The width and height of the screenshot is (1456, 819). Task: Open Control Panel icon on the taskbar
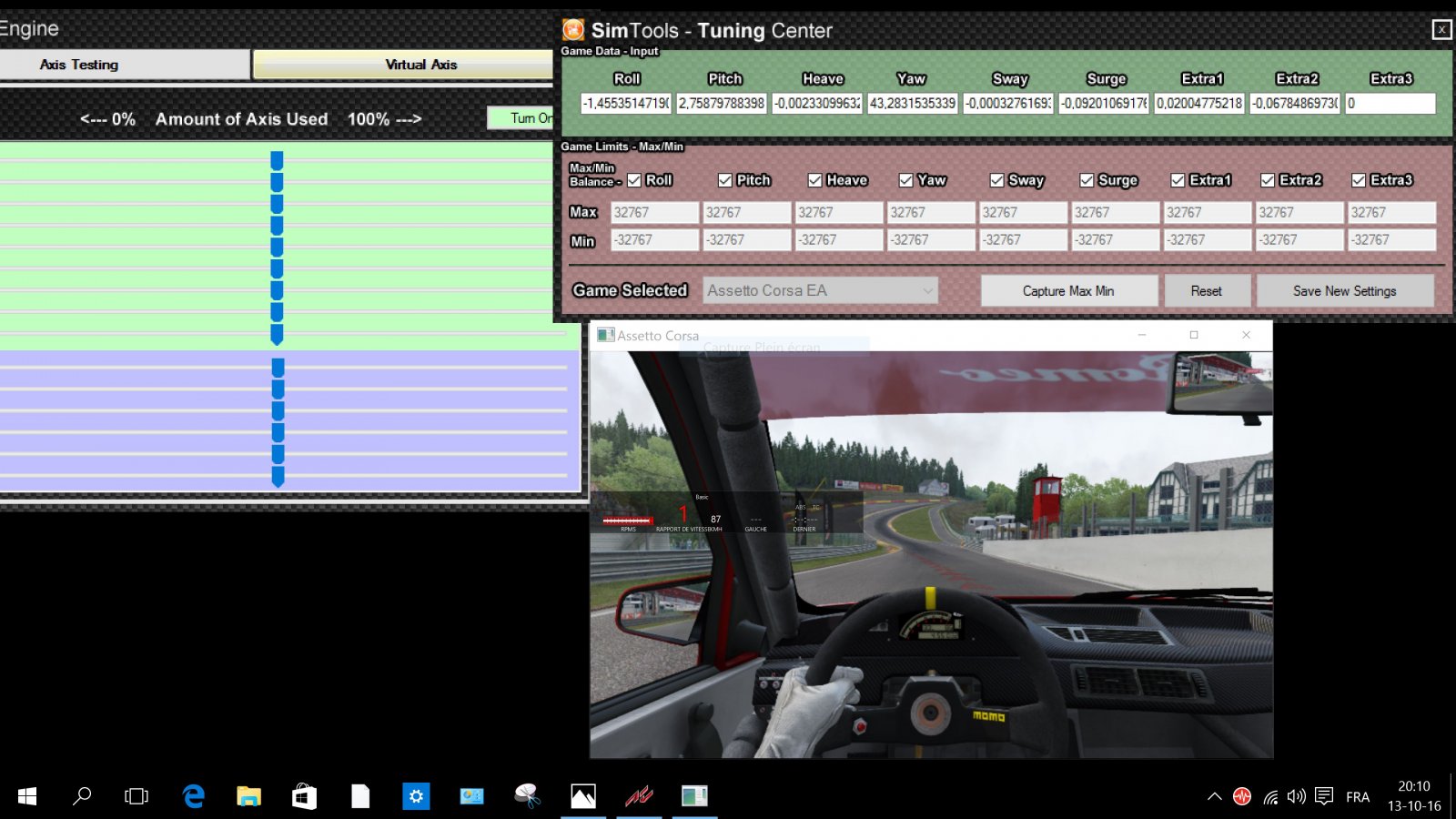471,796
